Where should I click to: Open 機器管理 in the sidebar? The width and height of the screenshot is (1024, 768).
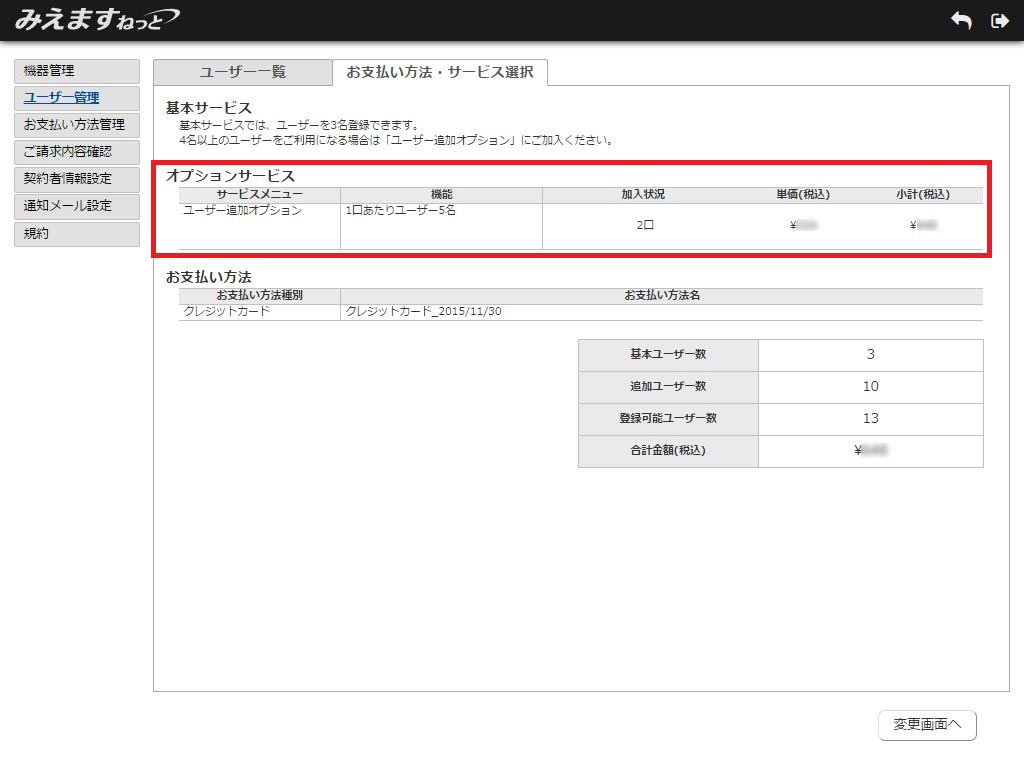tap(77, 71)
